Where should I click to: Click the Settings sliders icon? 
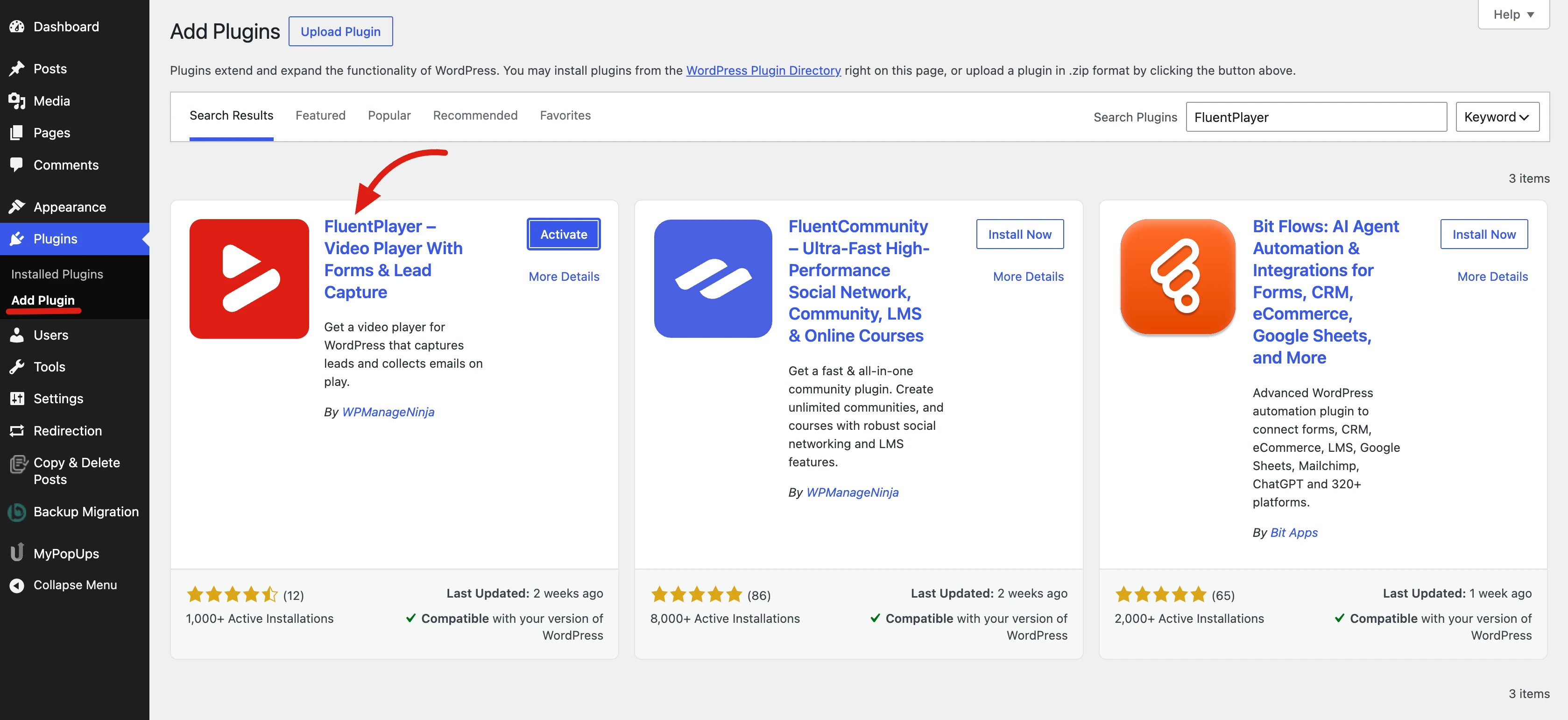click(x=17, y=399)
